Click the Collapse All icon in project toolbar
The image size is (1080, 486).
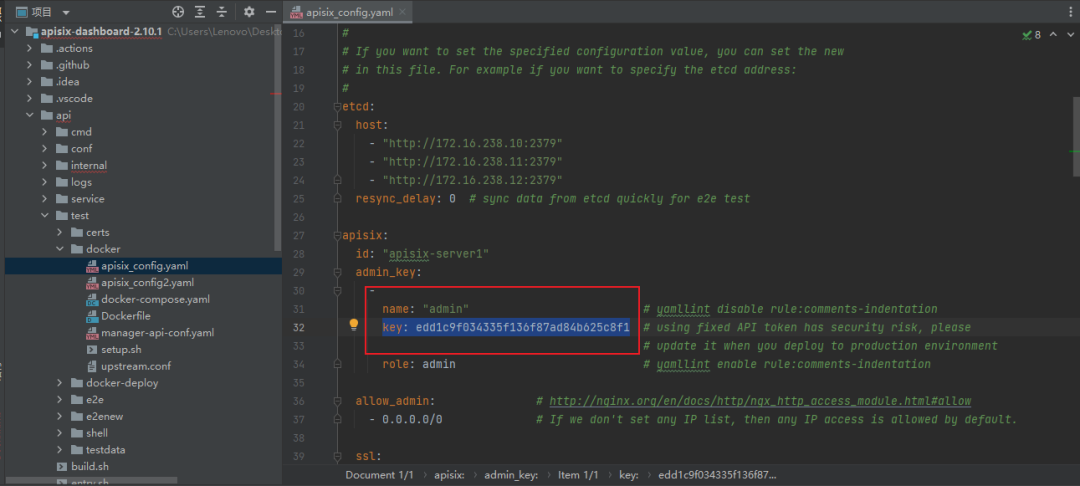tap(221, 12)
